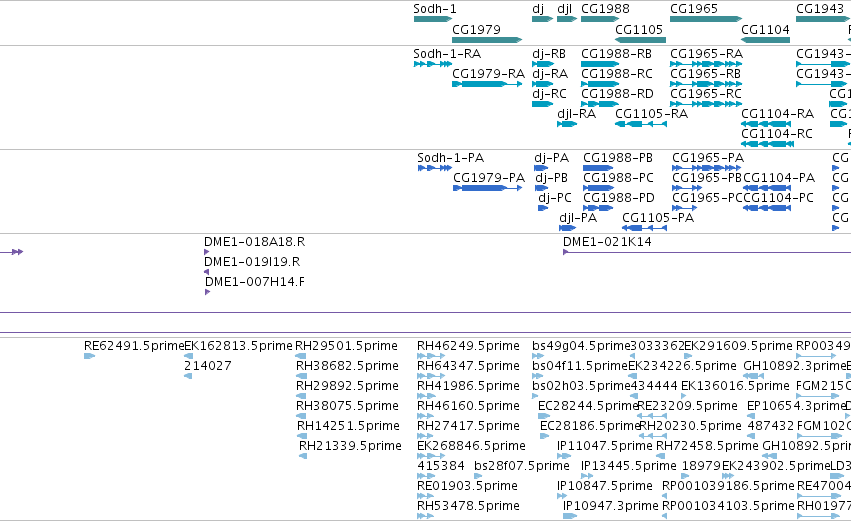This screenshot has height=521, width=851.
Task: Select the CG1104 gene feature
Action: point(765,40)
